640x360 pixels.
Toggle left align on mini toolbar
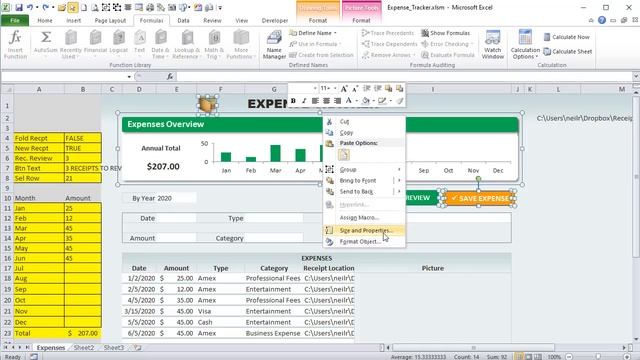(x=315, y=100)
